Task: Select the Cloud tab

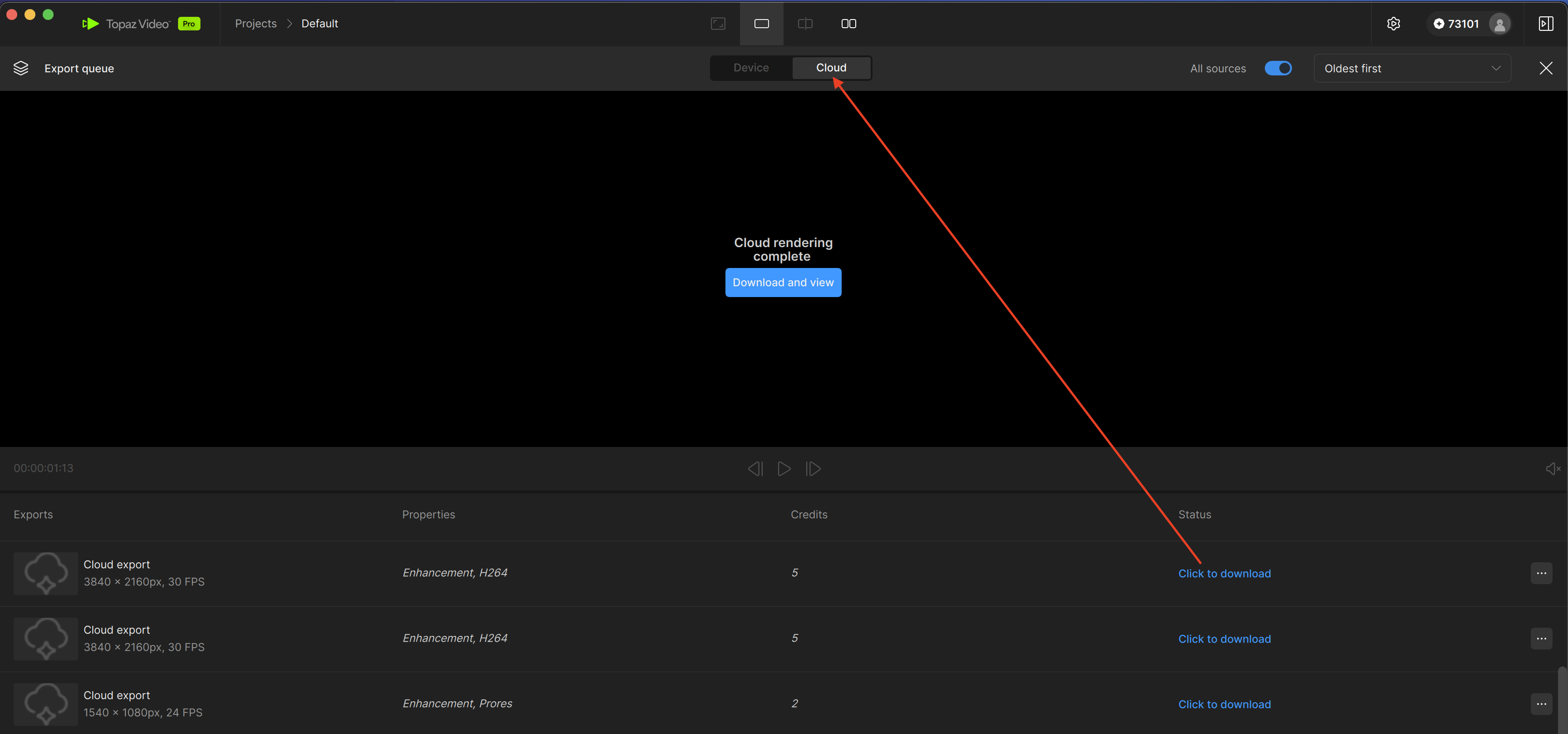Action: tap(831, 68)
